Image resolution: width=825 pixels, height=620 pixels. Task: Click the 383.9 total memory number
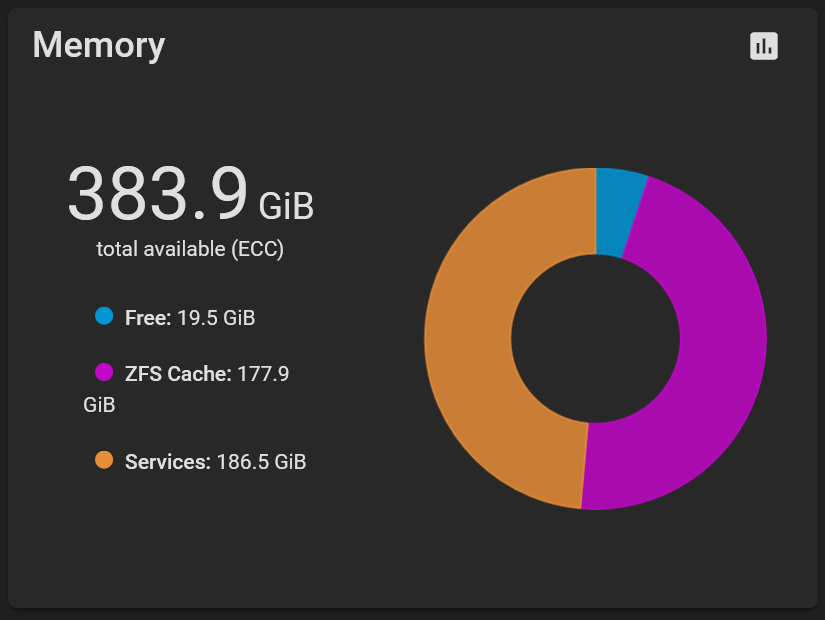coord(157,194)
